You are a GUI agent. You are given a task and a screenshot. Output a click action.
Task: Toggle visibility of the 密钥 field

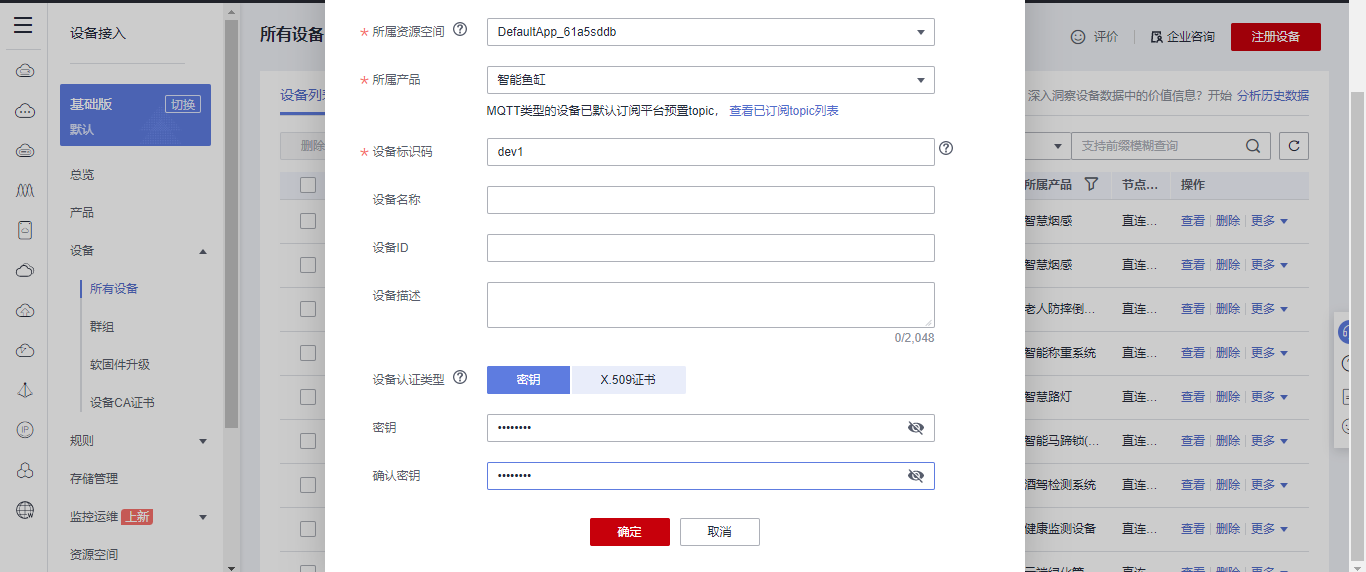(915, 428)
